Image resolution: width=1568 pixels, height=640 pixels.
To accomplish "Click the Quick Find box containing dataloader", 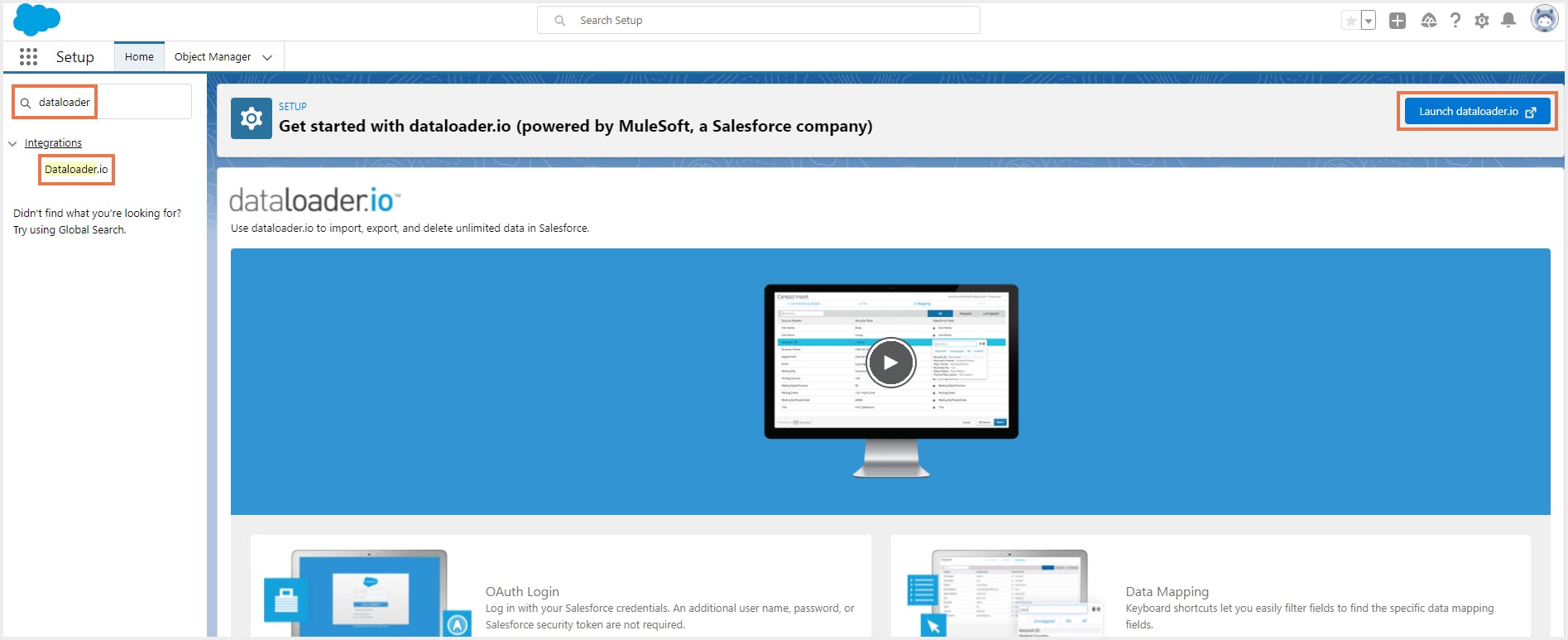I will pos(102,102).
